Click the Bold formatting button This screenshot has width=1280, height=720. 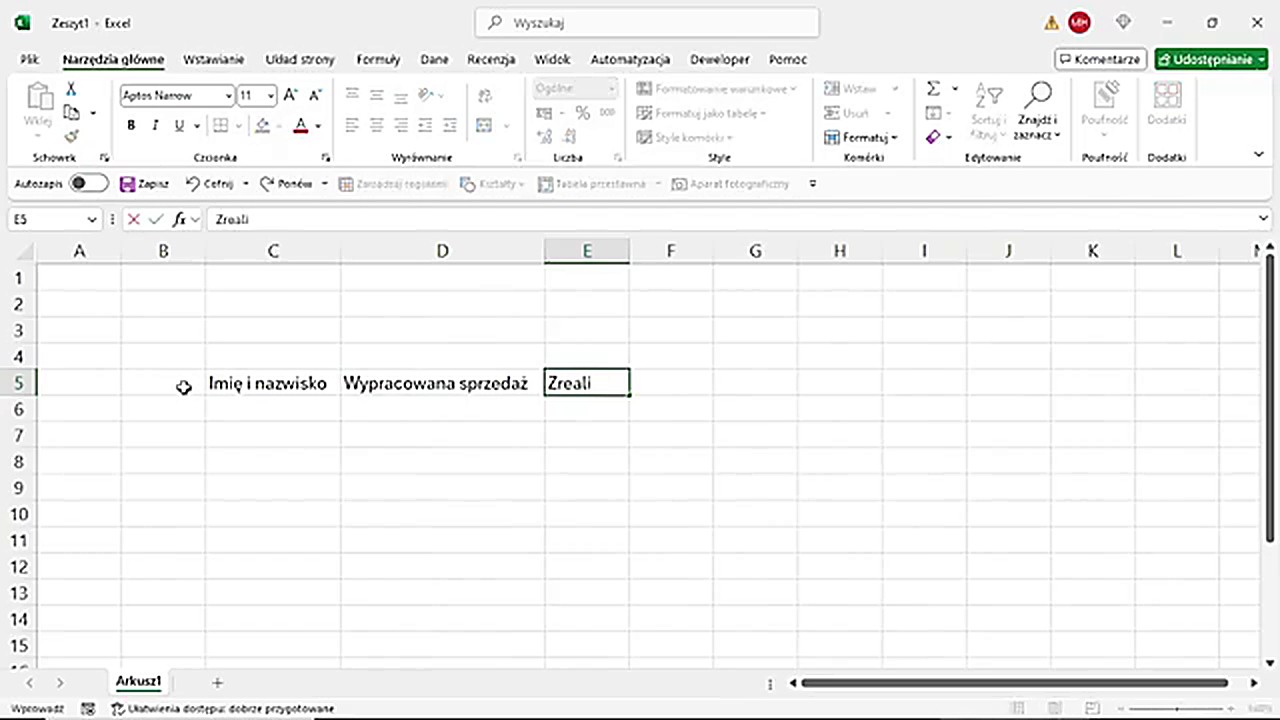coord(131,125)
